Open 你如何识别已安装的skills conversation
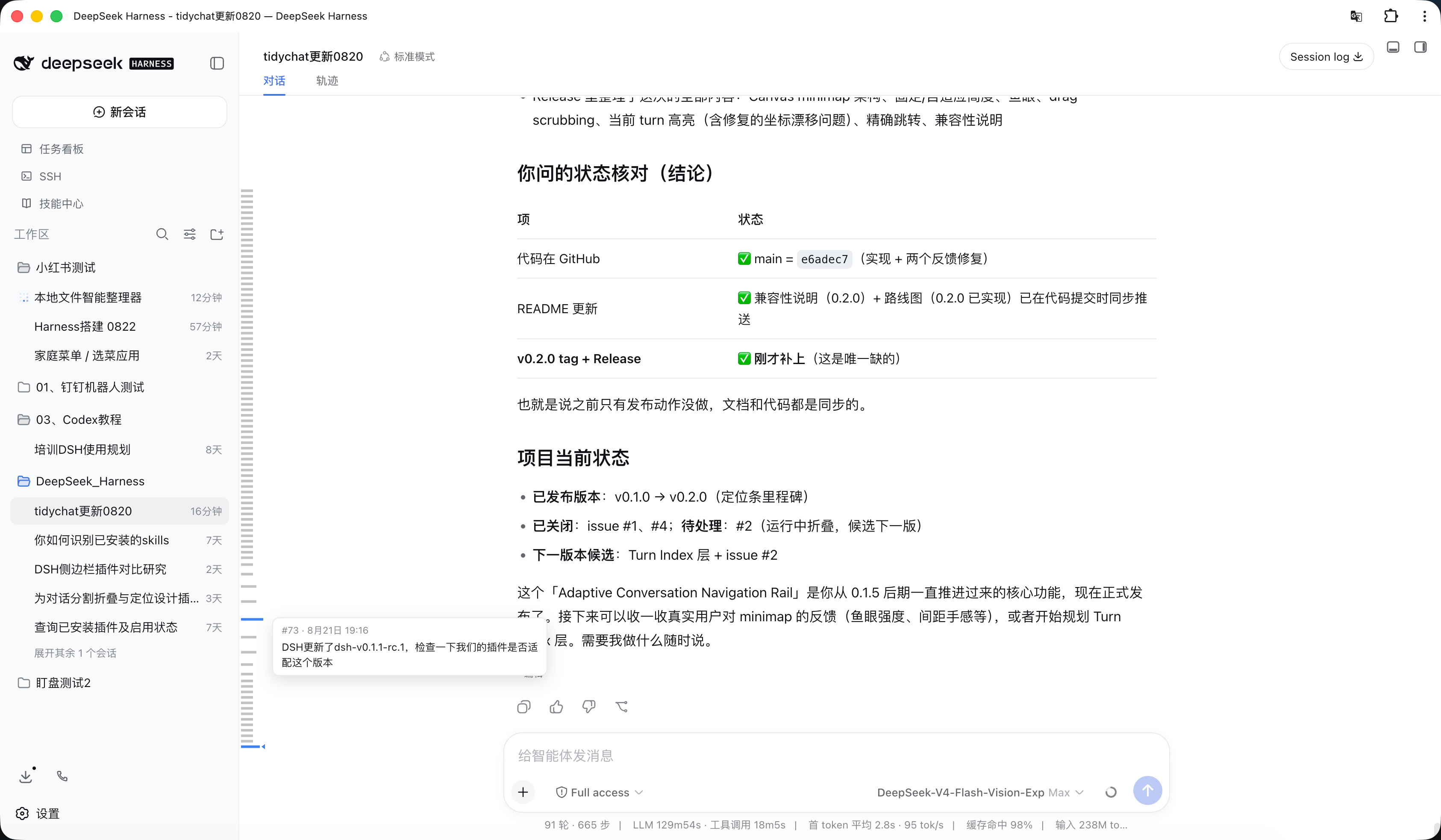Screen dimensions: 1441x840 [120, 540]
